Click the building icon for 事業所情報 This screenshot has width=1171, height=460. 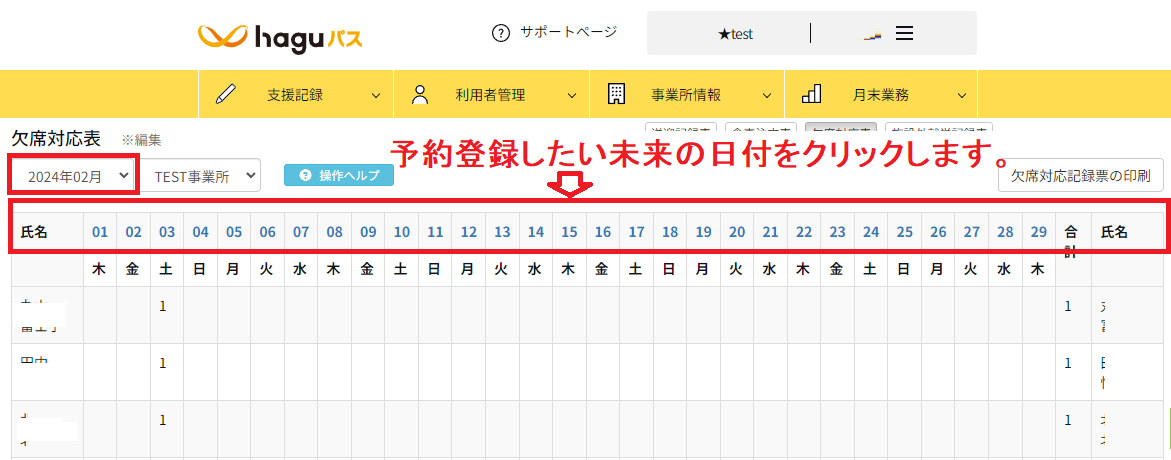click(x=616, y=95)
